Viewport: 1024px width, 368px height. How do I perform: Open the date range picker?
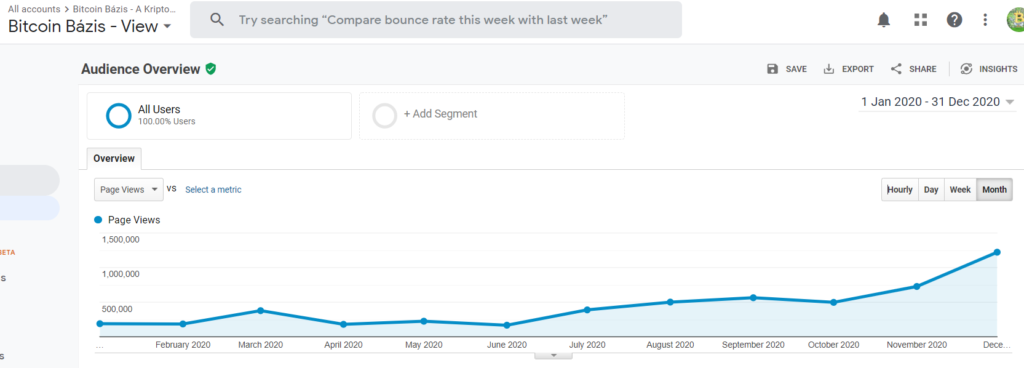click(938, 102)
